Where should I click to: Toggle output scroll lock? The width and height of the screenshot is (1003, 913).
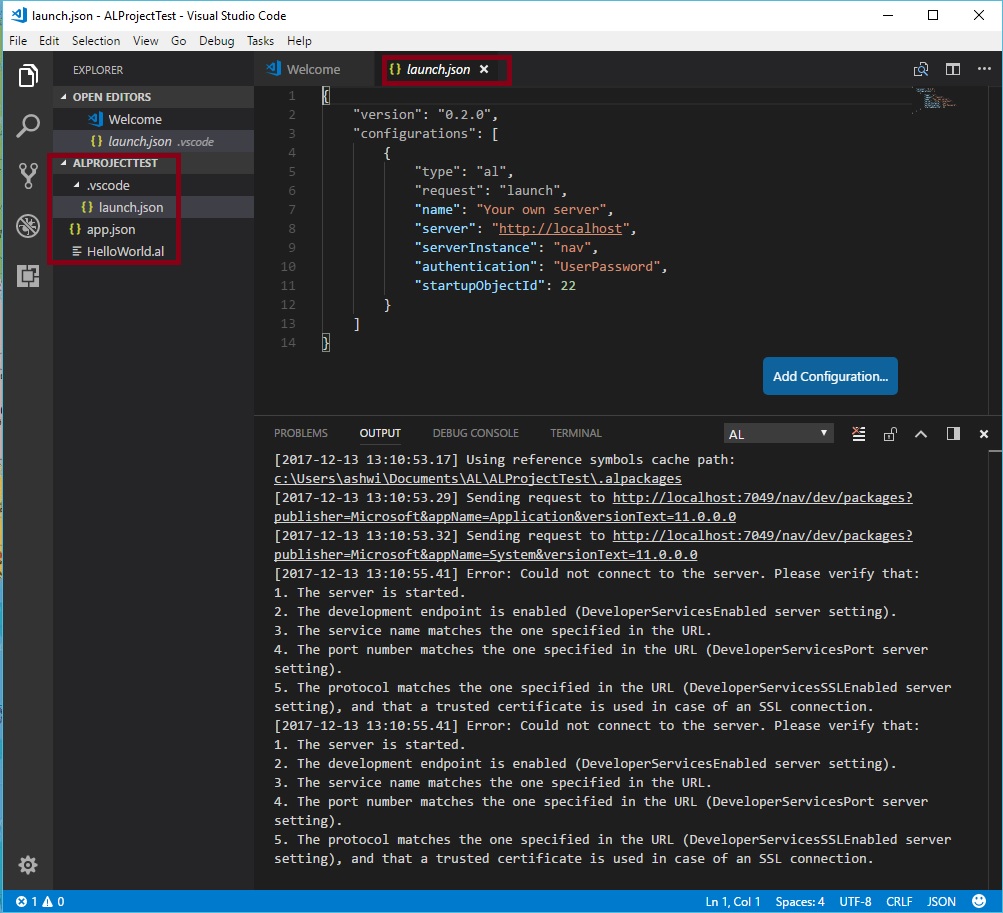point(890,434)
